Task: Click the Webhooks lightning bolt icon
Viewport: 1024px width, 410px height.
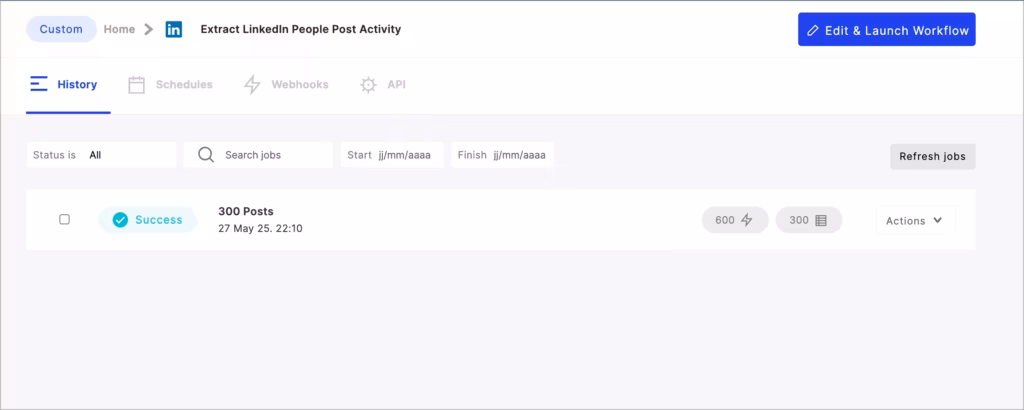Action: [x=252, y=85]
